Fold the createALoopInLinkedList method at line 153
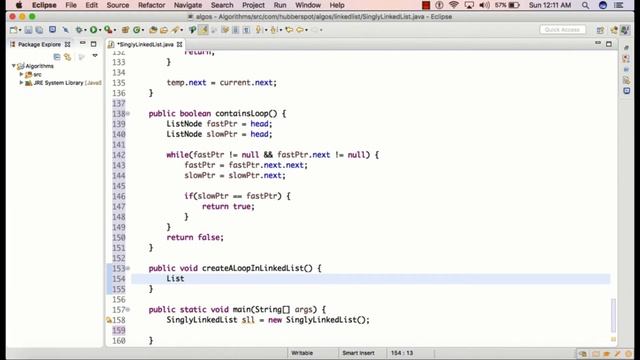Image resolution: width=640 pixels, height=360 pixels. [128, 268]
